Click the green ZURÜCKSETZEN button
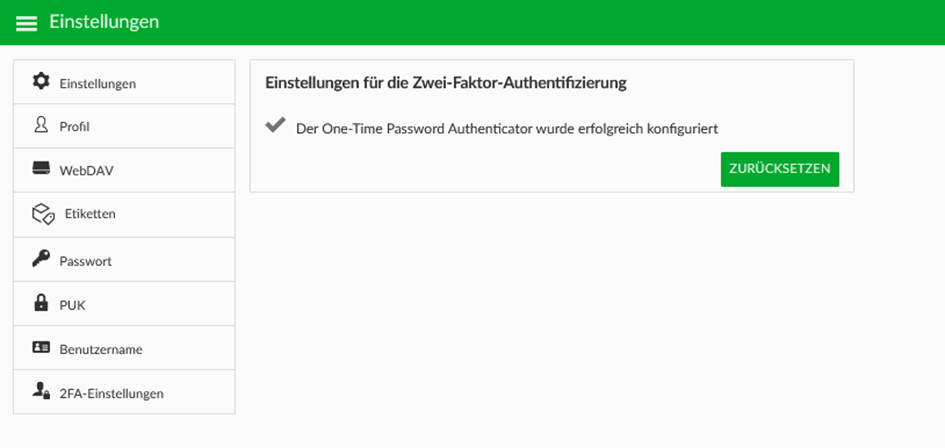 pos(780,169)
